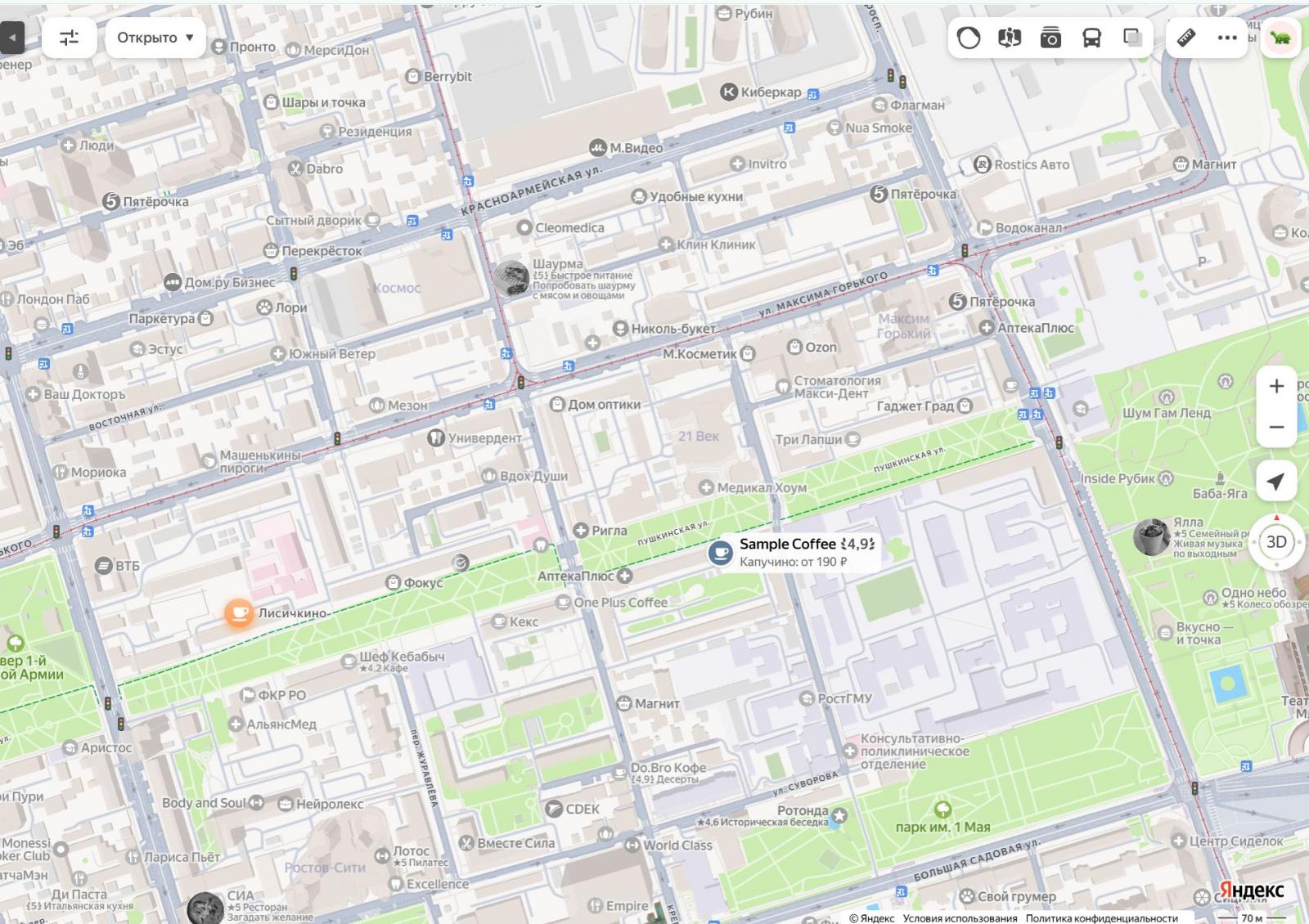The image size is (1309, 924).
Task: Select the ВТБ bank marker
Action: [x=103, y=565]
